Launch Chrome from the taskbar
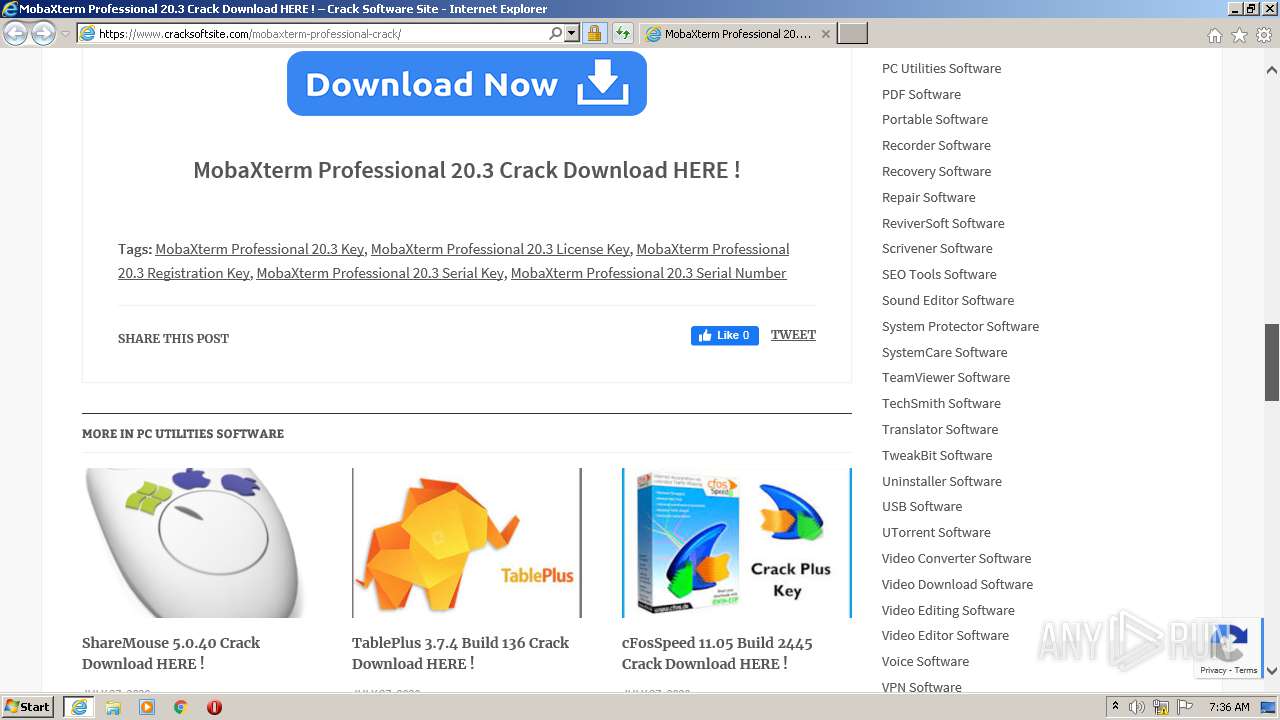The image size is (1280, 720). point(180,707)
